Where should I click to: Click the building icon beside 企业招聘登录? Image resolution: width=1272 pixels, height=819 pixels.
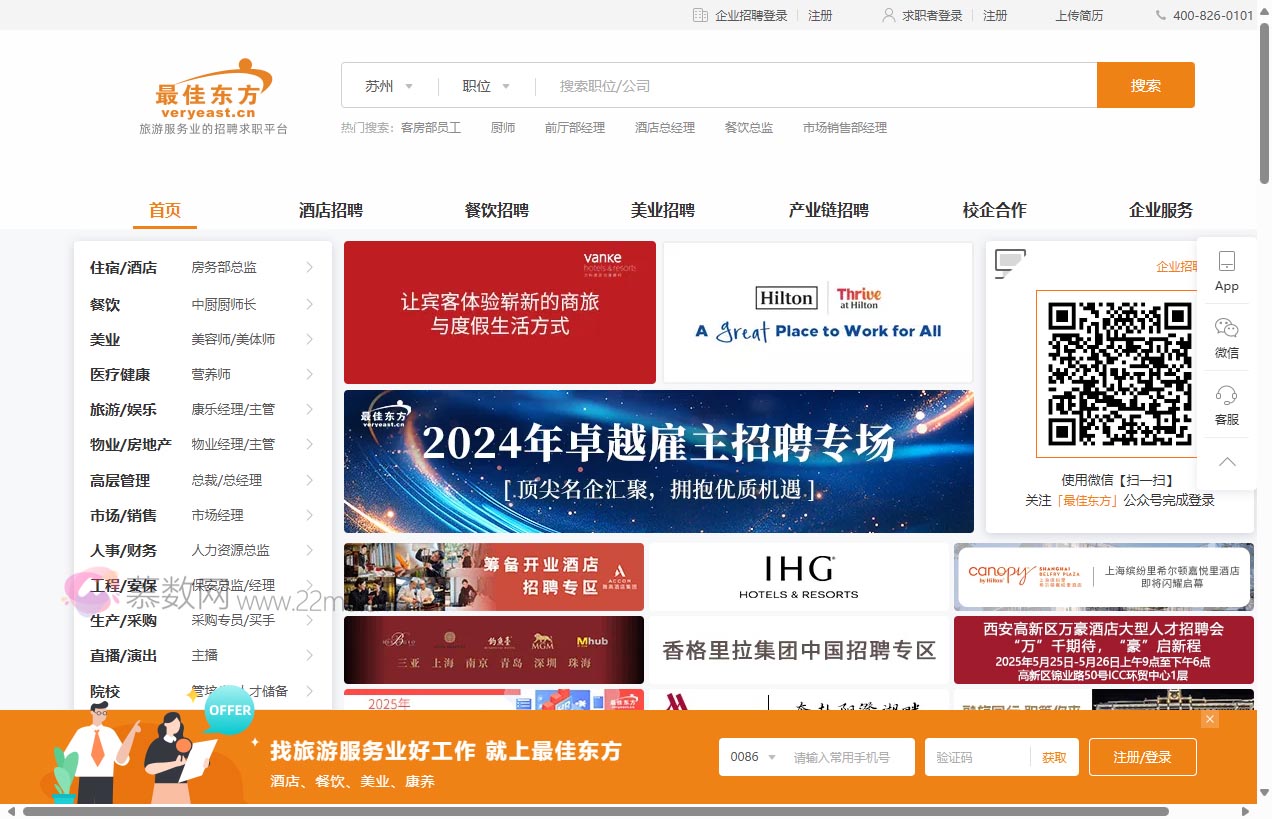pyautogui.click(x=698, y=15)
